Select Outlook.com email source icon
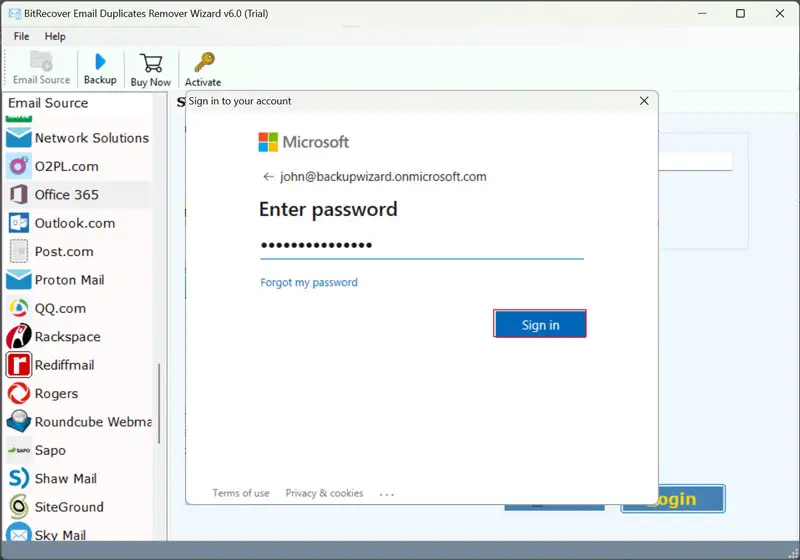 [x=19, y=223]
